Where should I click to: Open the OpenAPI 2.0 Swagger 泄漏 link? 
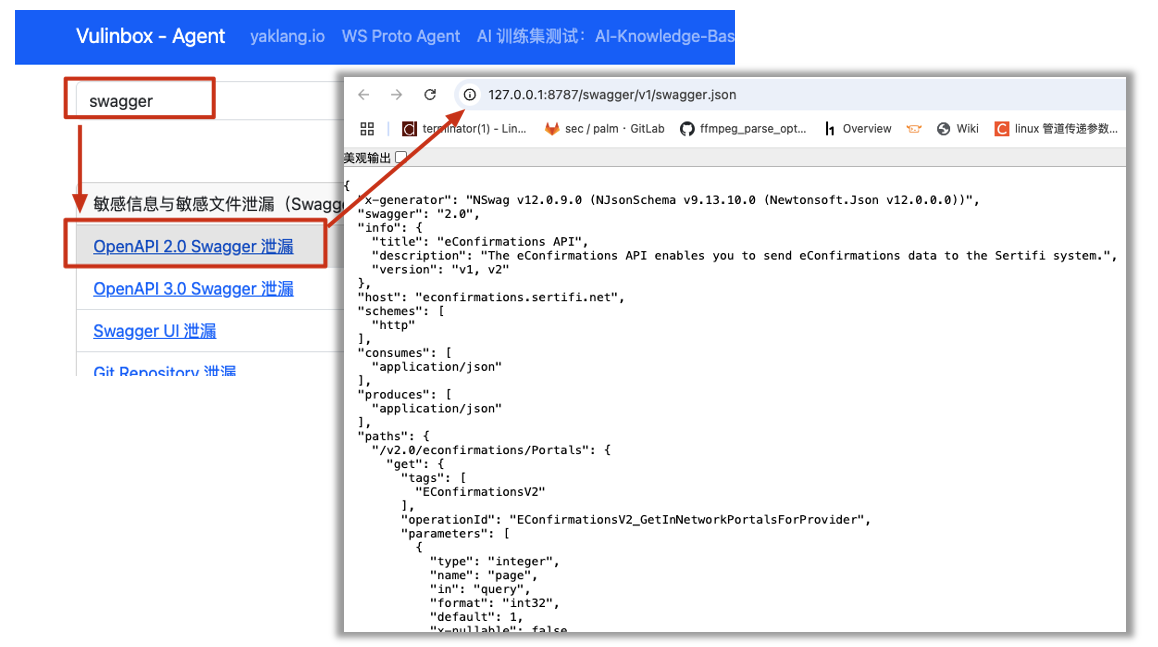coord(193,246)
